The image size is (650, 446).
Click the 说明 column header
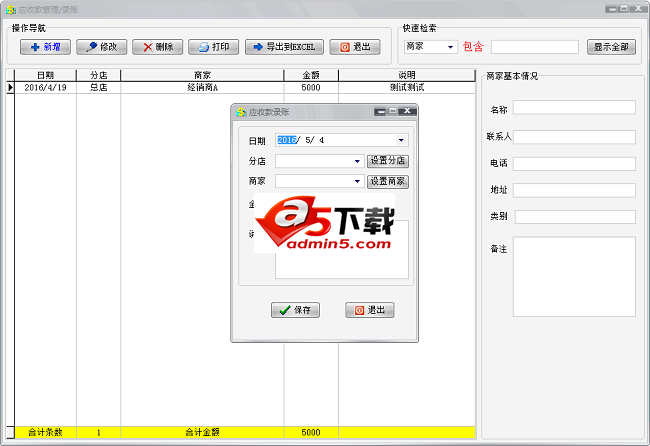tap(407, 75)
